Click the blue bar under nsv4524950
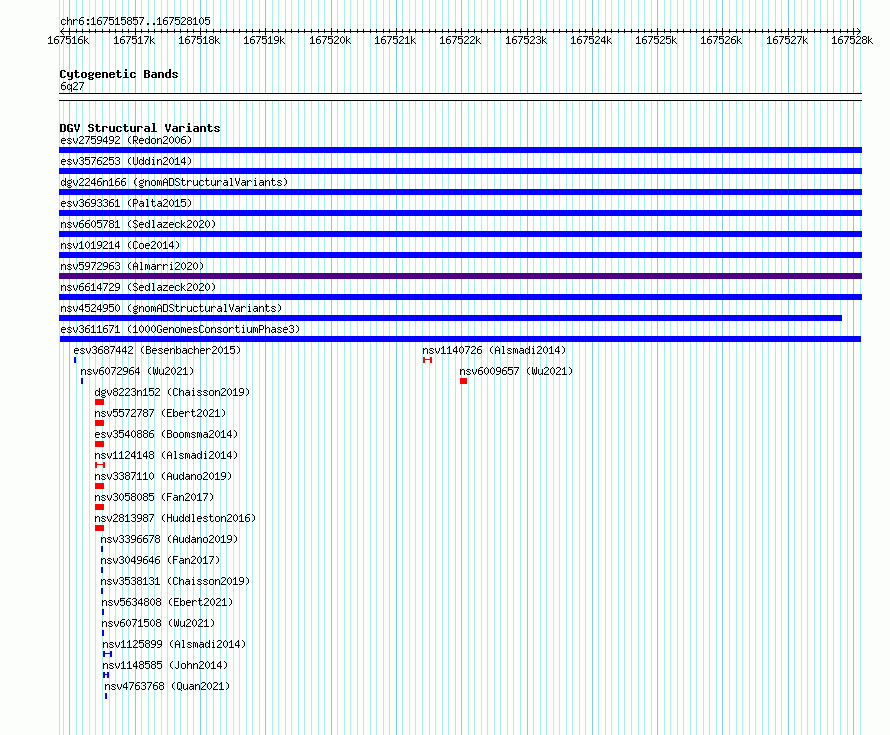Screen dimensions: 890x735 pyautogui.click(x=451, y=318)
